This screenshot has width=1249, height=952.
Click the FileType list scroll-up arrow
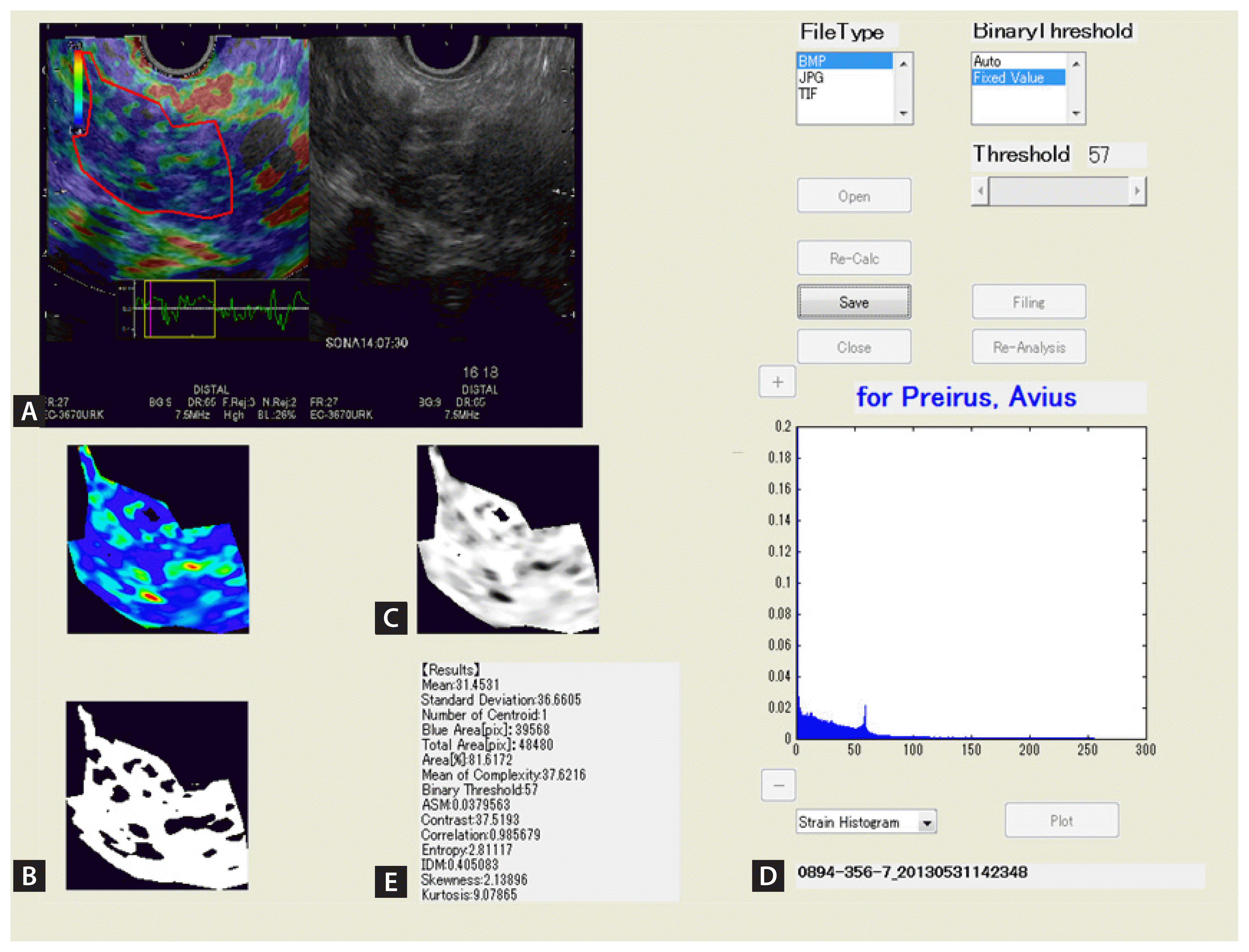903,64
